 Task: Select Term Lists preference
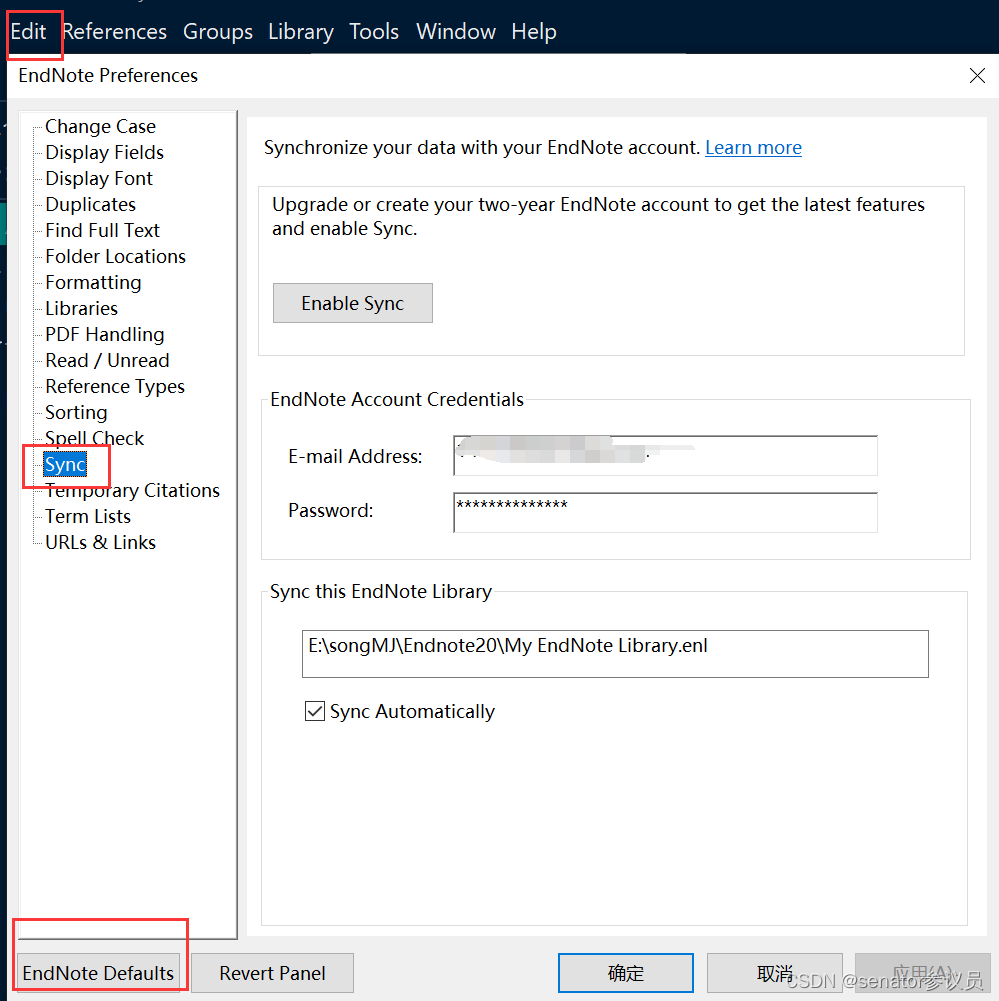pyautogui.click(x=88, y=516)
